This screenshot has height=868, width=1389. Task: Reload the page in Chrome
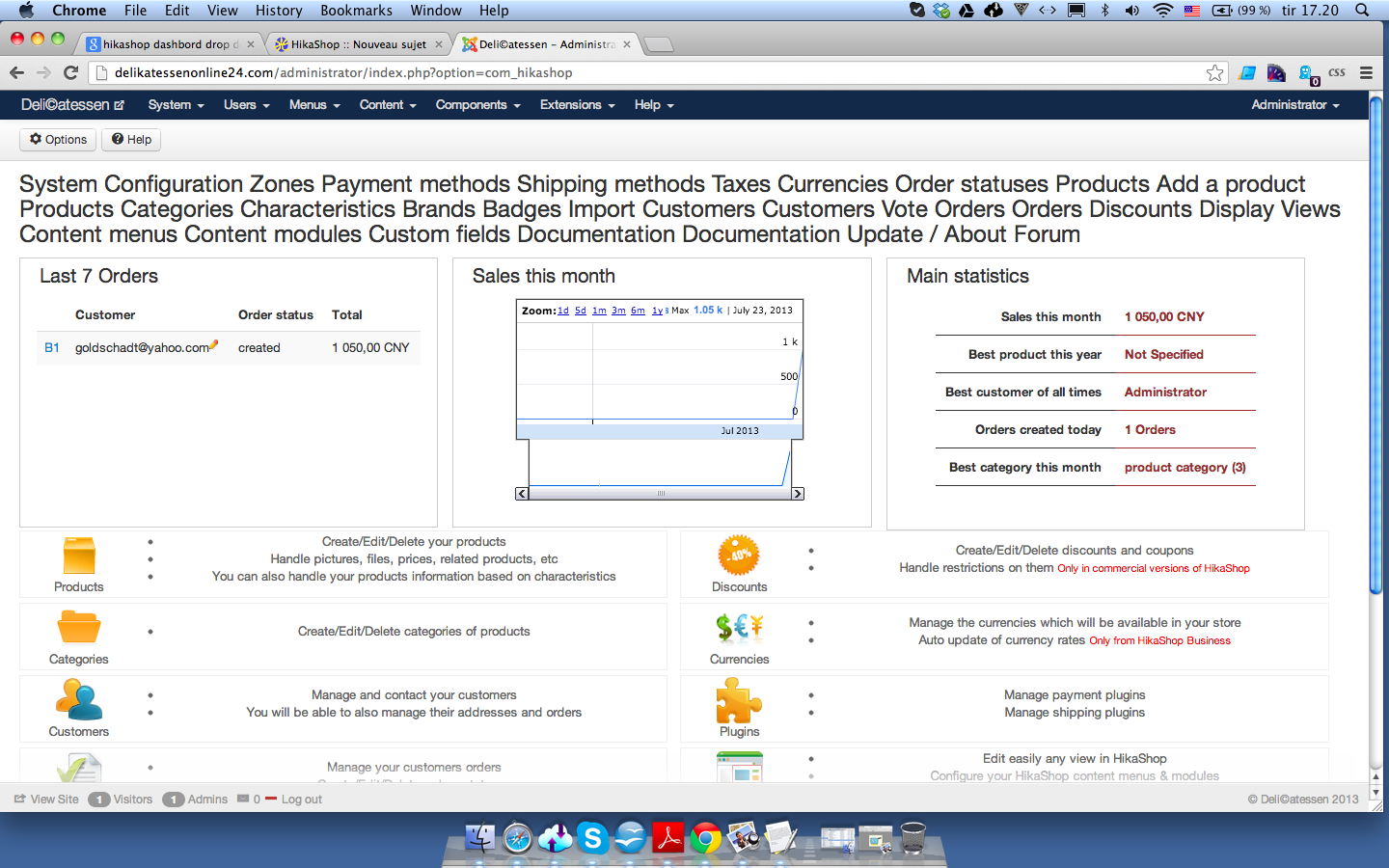70,72
